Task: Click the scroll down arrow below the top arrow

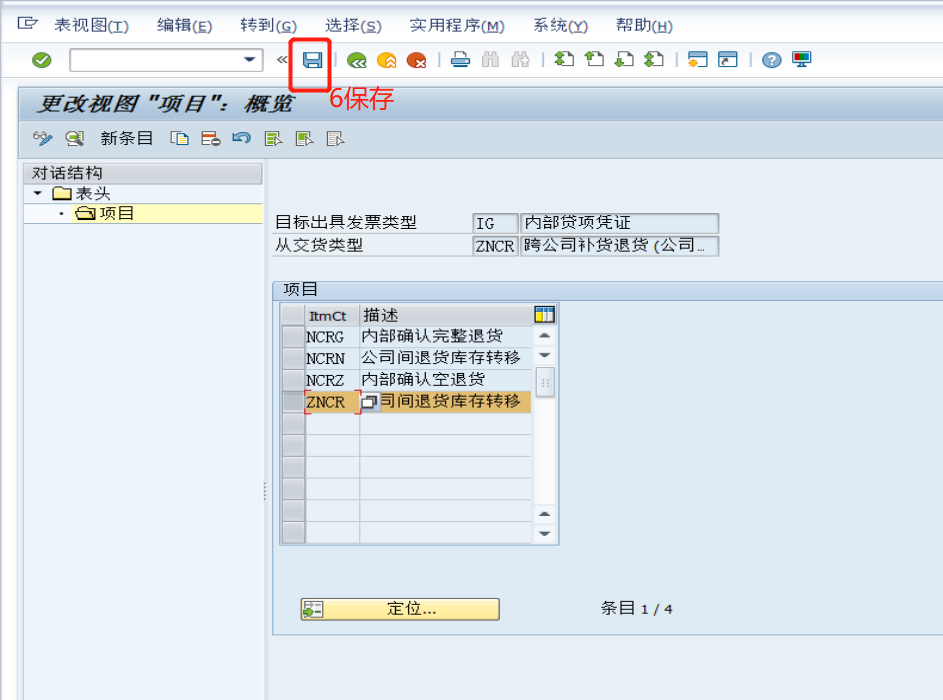Action: [544, 355]
